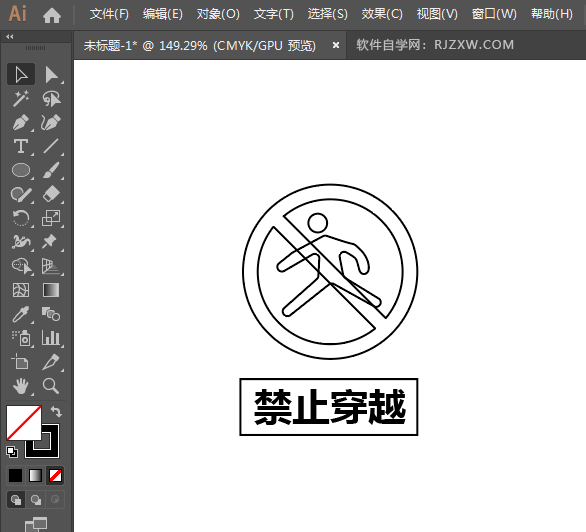Swap fill and stroke colors
Viewport: 586px width, 532px height.
56,412
